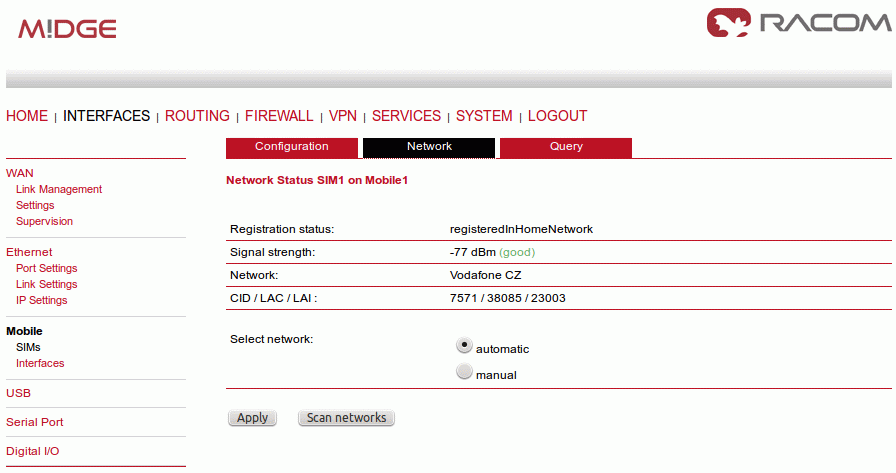The image size is (896, 473).
Task: Open WAN Link Management in the sidebar
Action: coord(59,189)
